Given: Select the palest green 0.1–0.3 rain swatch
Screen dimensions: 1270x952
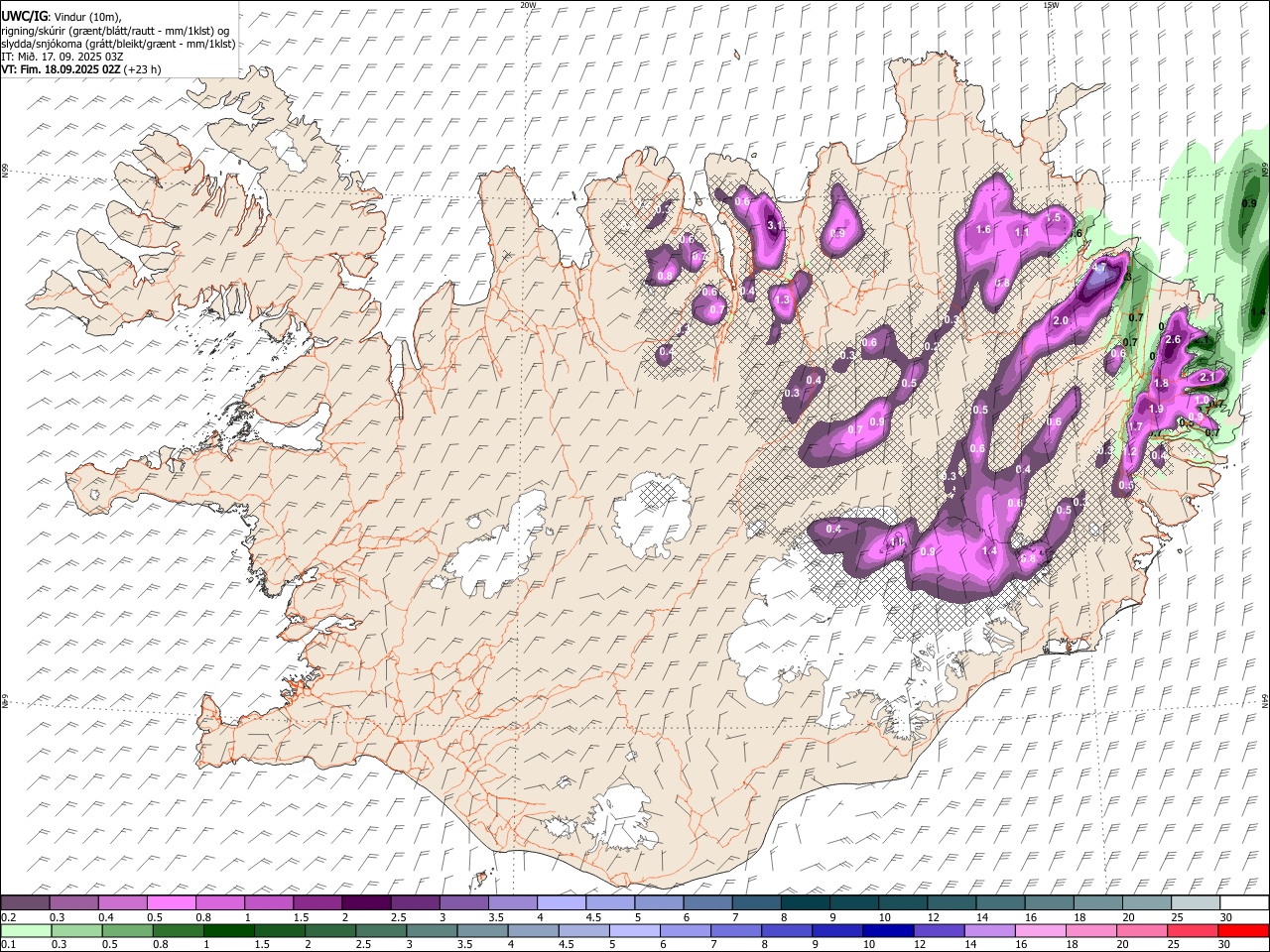Looking at the screenshot, I should click(x=27, y=931).
